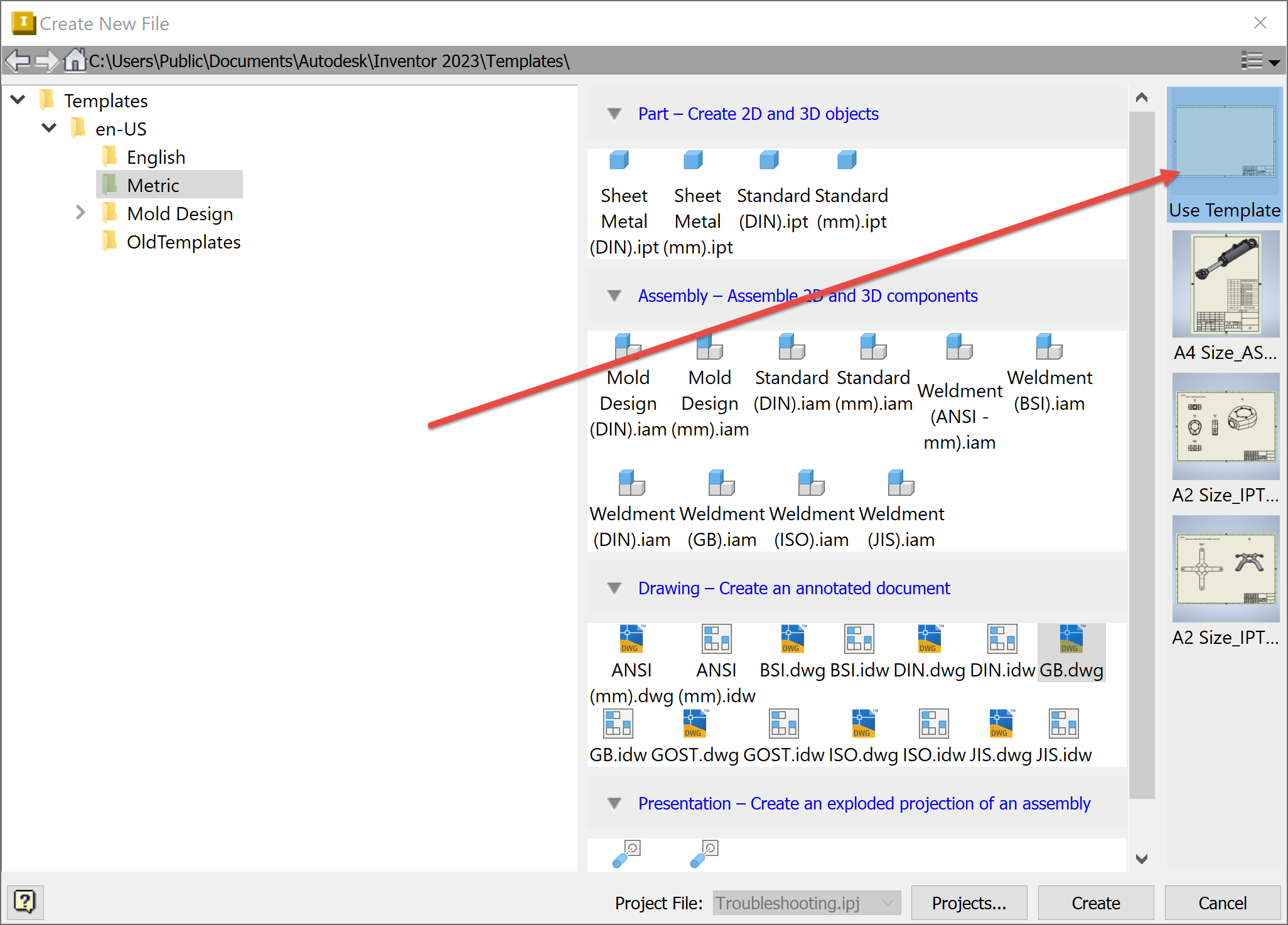The width and height of the screenshot is (1288, 925).
Task: Open the Projects... dialog
Action: 969,902
